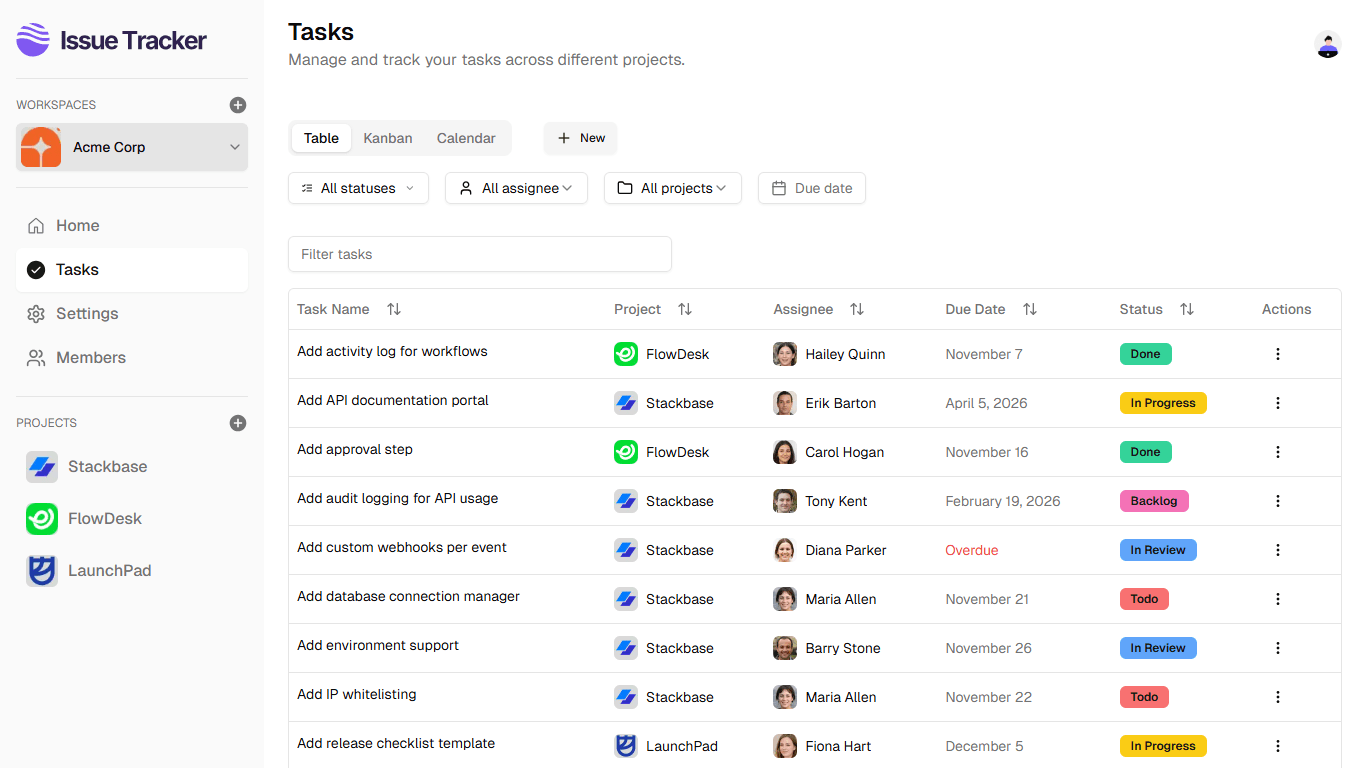1366x768 pixels.
Task: Click the notification bell icon
Action: click(x=1328, y=46)
